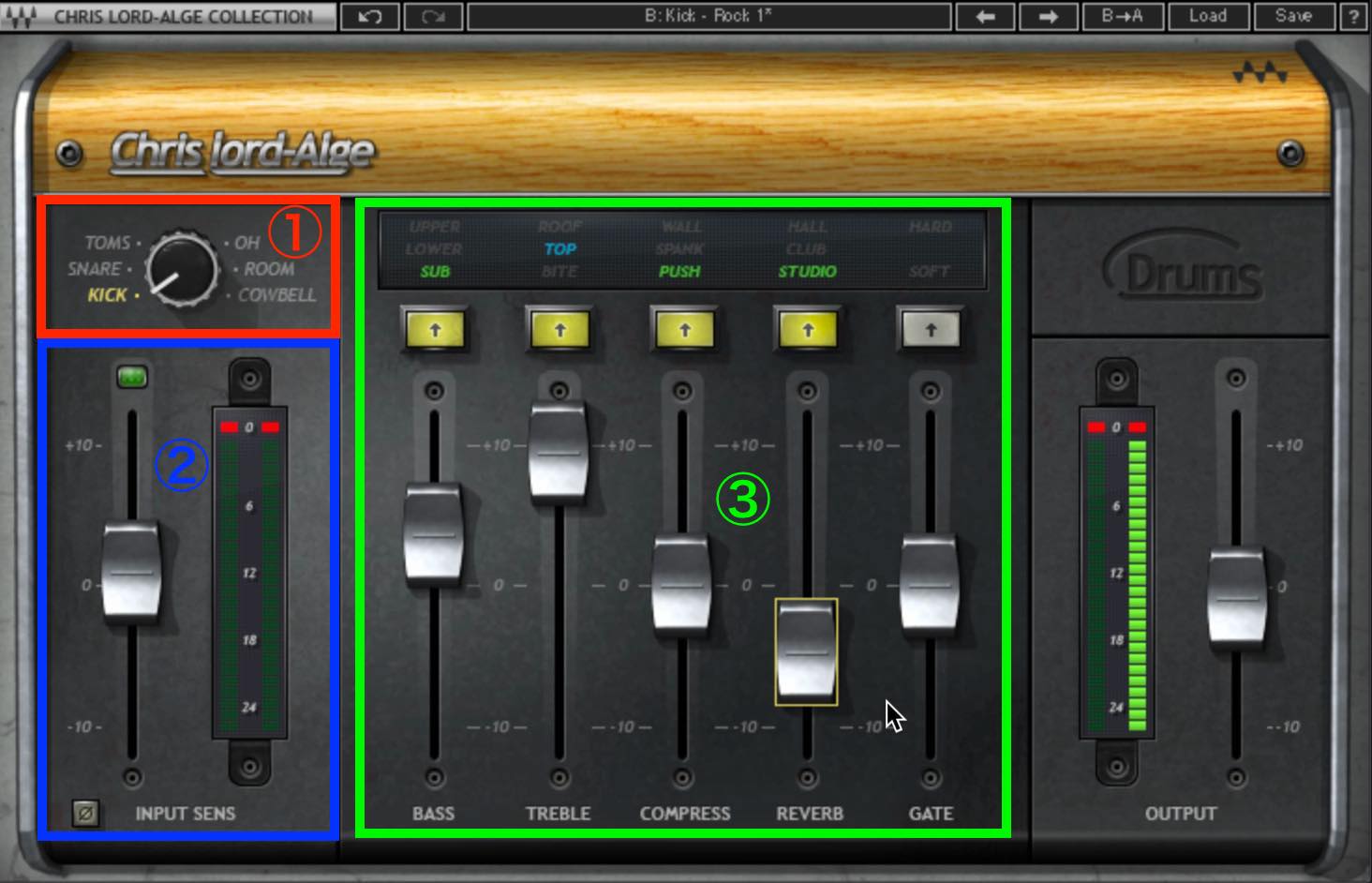Open the Load preset menu

click(1208, 17)
